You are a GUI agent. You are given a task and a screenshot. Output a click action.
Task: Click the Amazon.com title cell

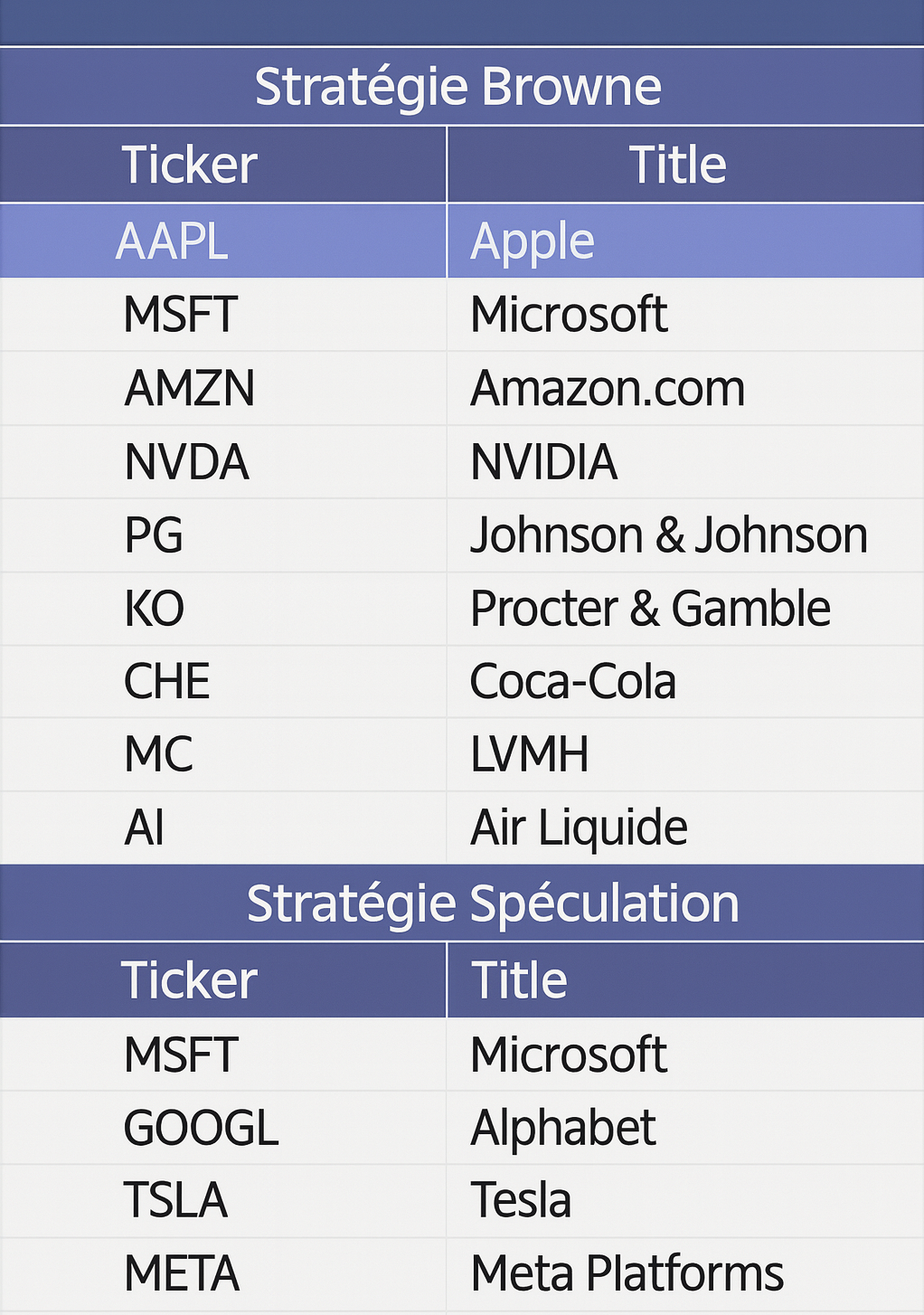608,388
